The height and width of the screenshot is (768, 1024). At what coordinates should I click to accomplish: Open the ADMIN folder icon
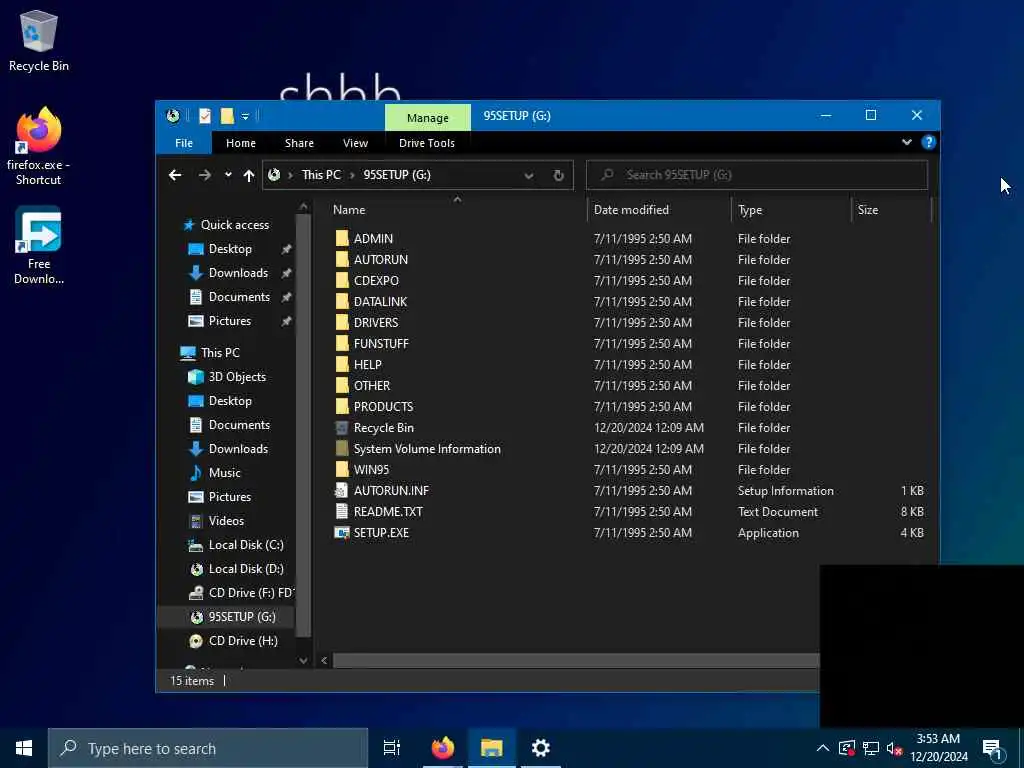click(x=342, y=238)
